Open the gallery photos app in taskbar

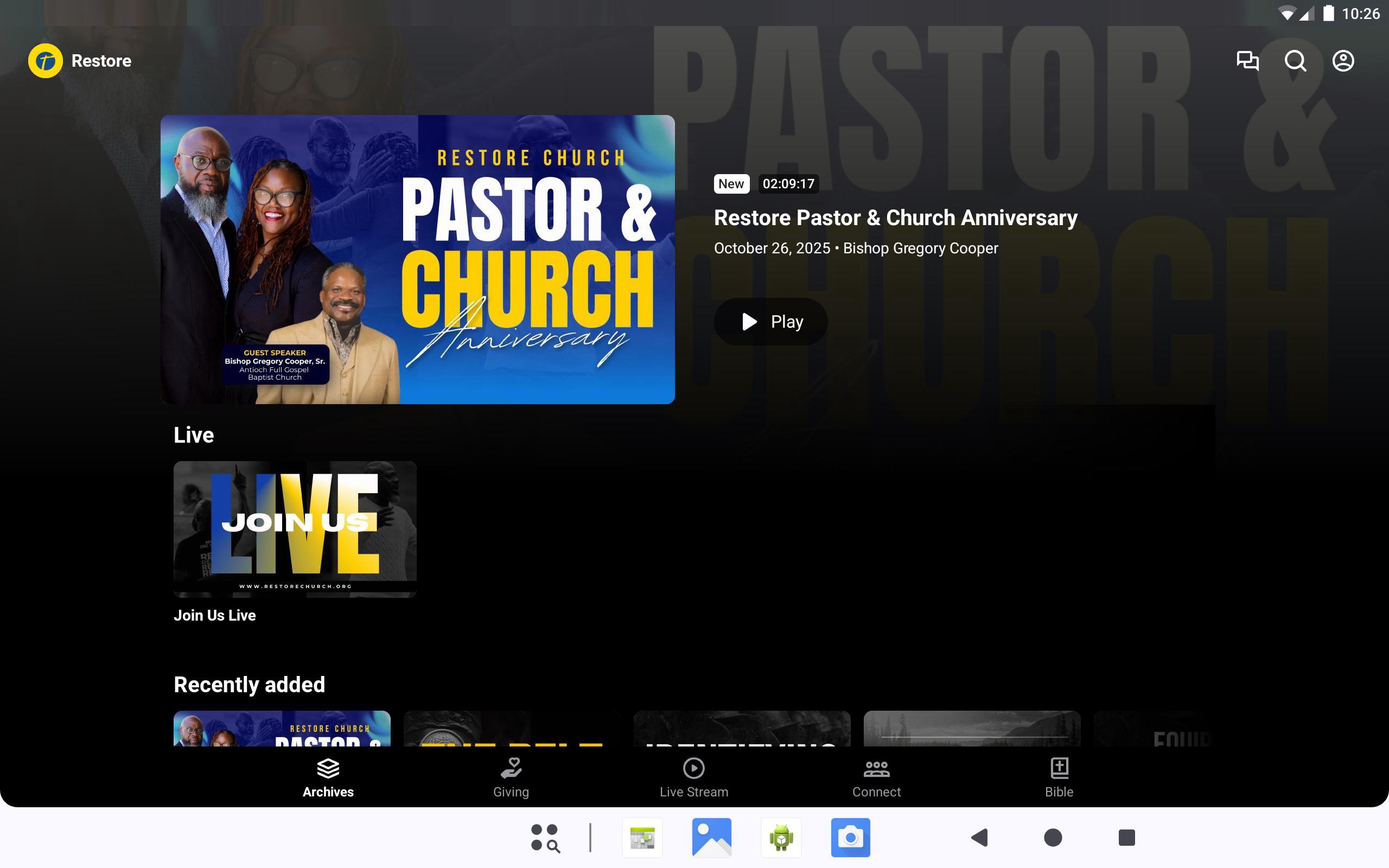pyautogui.click(x=711, y=838)
